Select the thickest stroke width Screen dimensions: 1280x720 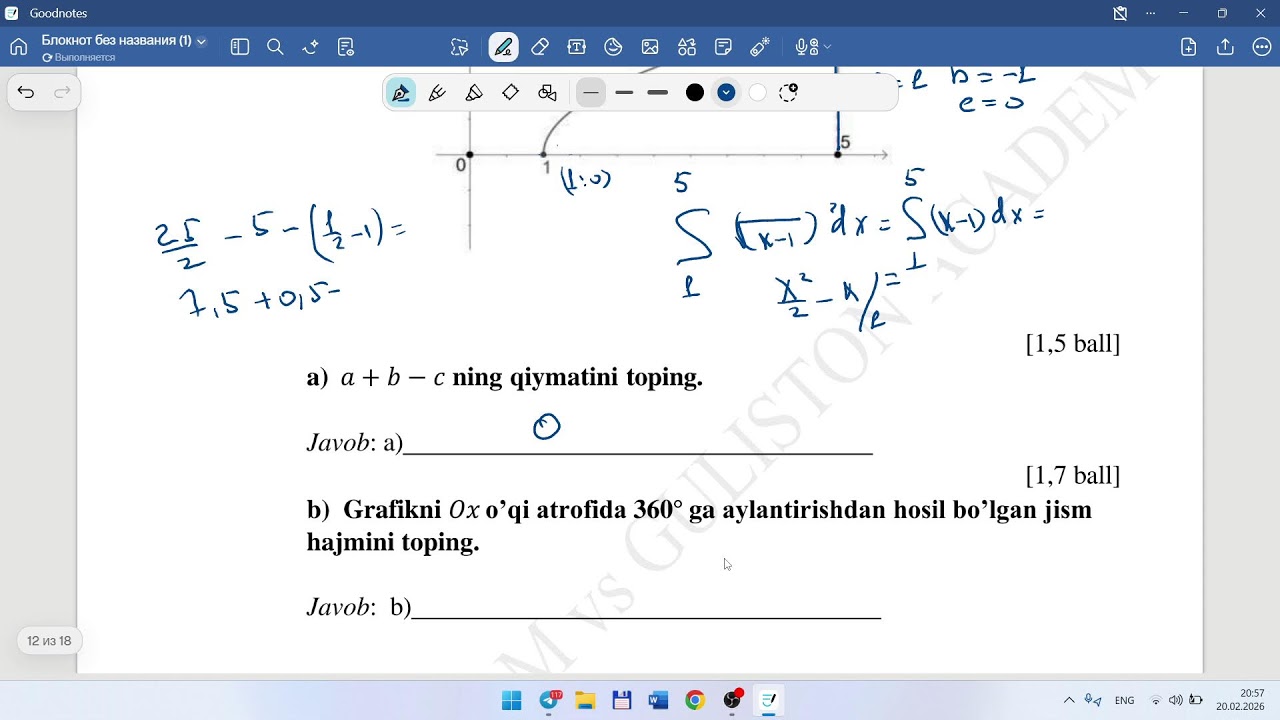click(658, 93)
